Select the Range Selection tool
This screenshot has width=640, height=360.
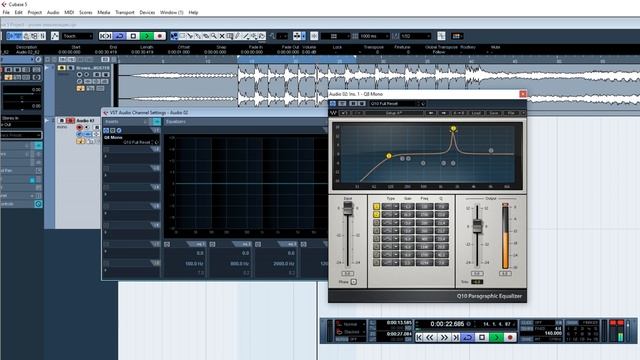coord(182,36)
